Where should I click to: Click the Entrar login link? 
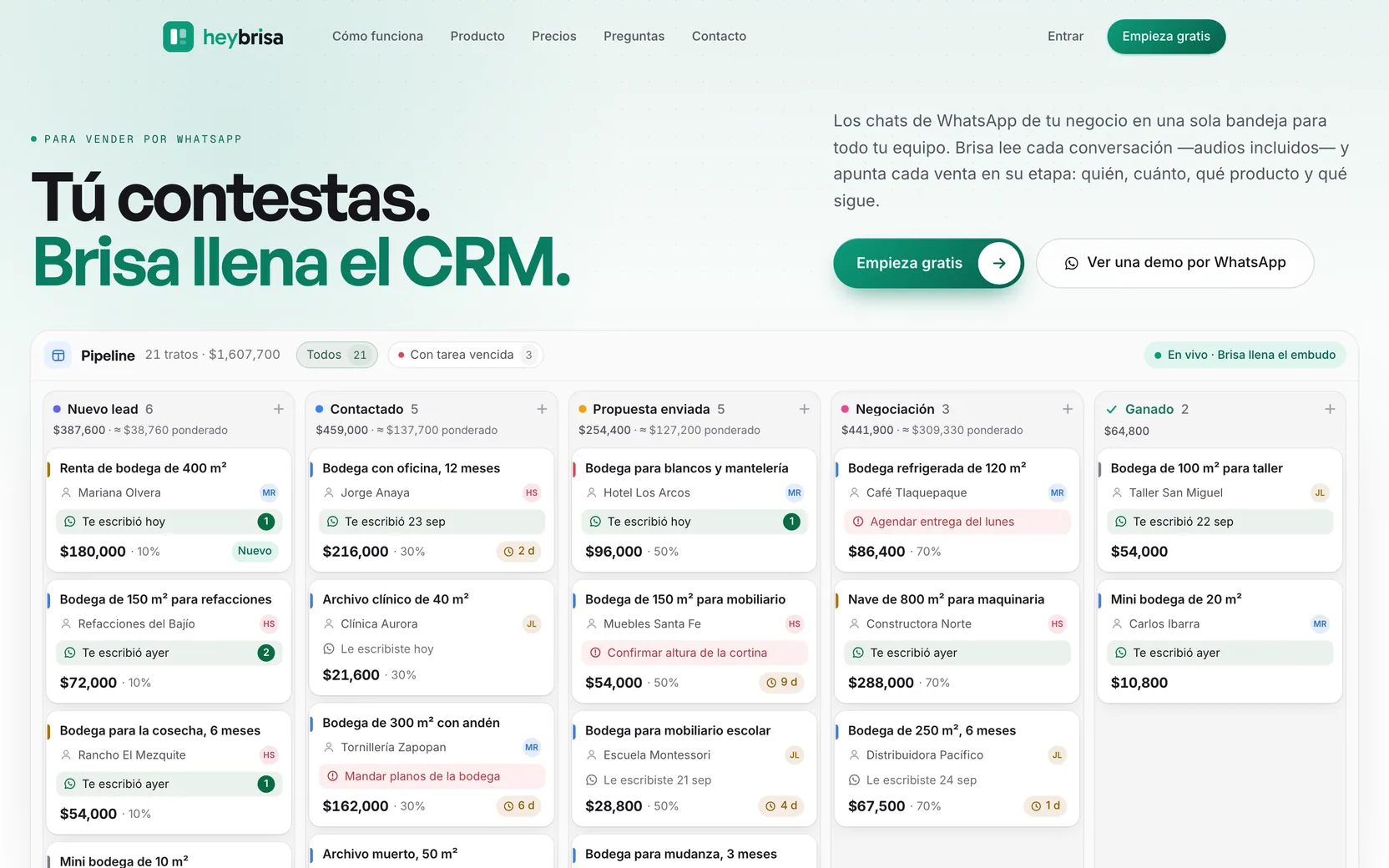(x=1066, y=37)
